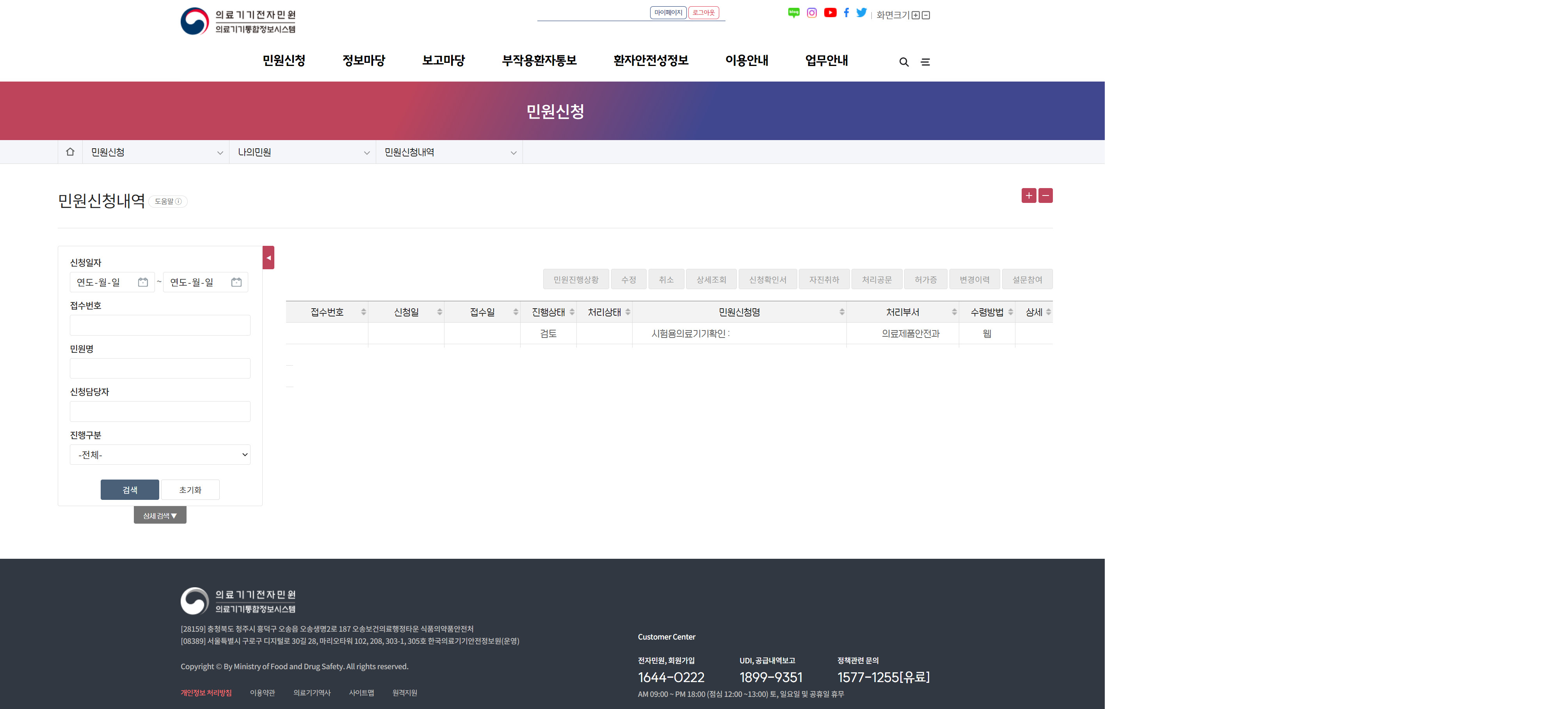Open the Naver blog icon link
Screen dimensions: 1568x709
tap(793, 13)
